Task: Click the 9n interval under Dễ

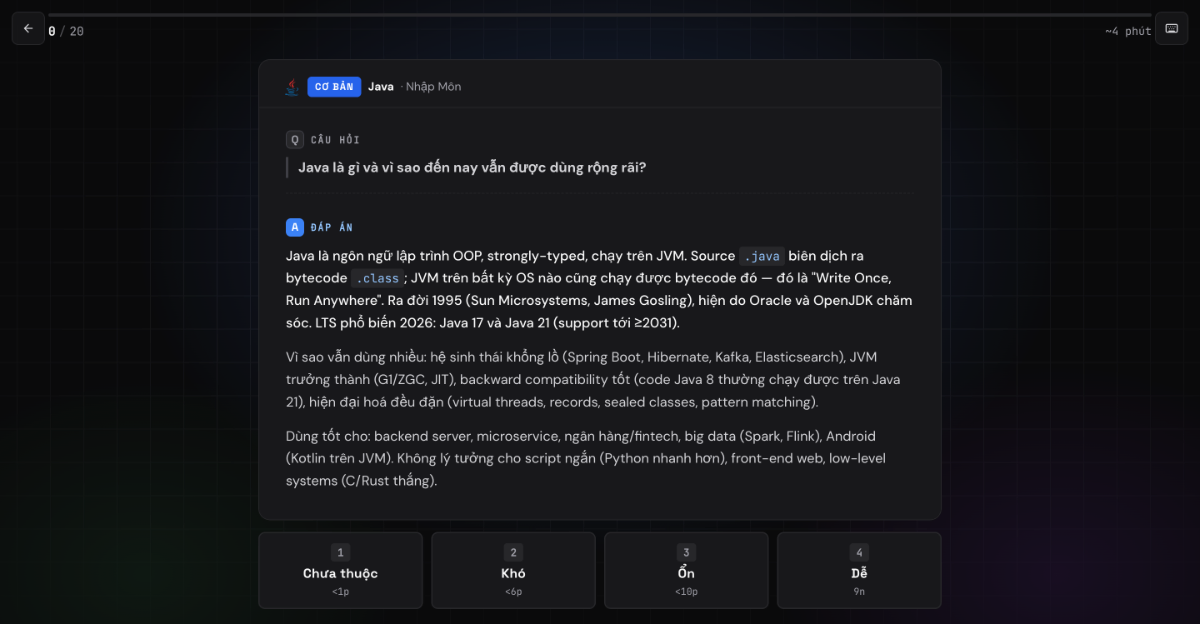Action: click(x=859, y=592)
